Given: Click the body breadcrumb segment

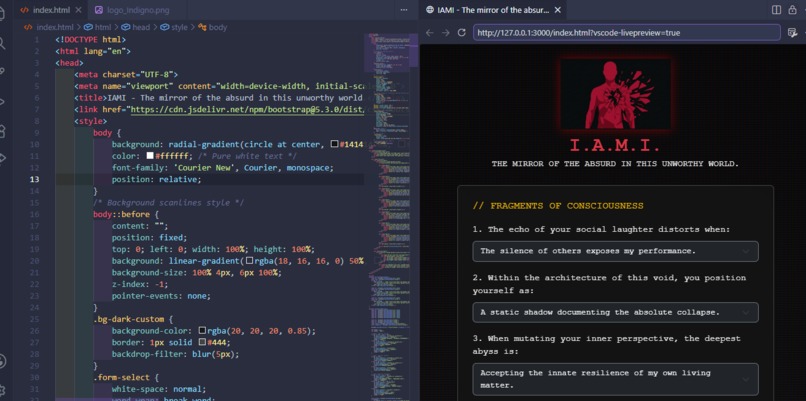Looking at the screenshot, I should click(217, 27).
